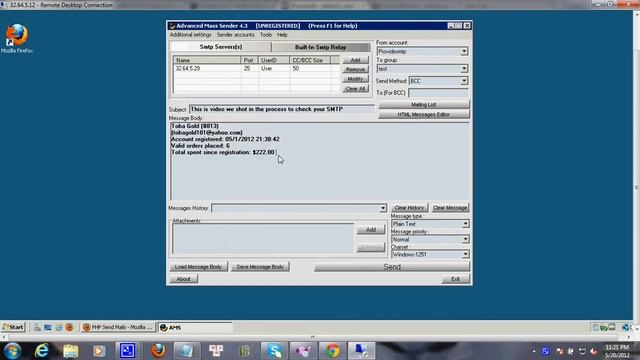Open Windows Media Player from taskbar
Viewport: 640px width, 360px height.
(x=99, y=351)
